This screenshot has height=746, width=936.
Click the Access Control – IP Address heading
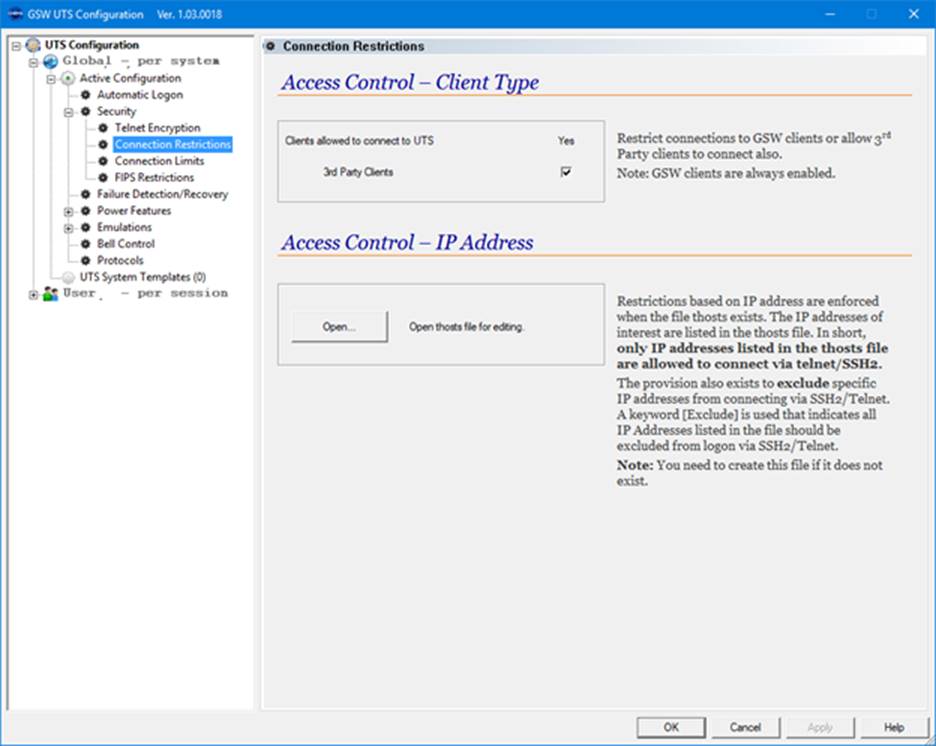pos(407,242)
